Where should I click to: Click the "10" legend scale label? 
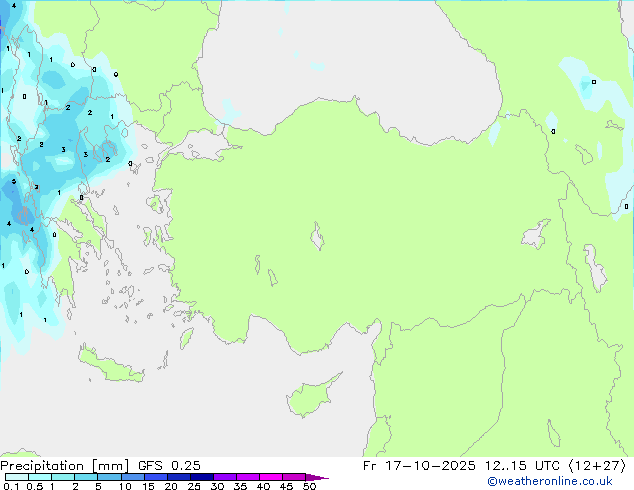tap(125, 486)
